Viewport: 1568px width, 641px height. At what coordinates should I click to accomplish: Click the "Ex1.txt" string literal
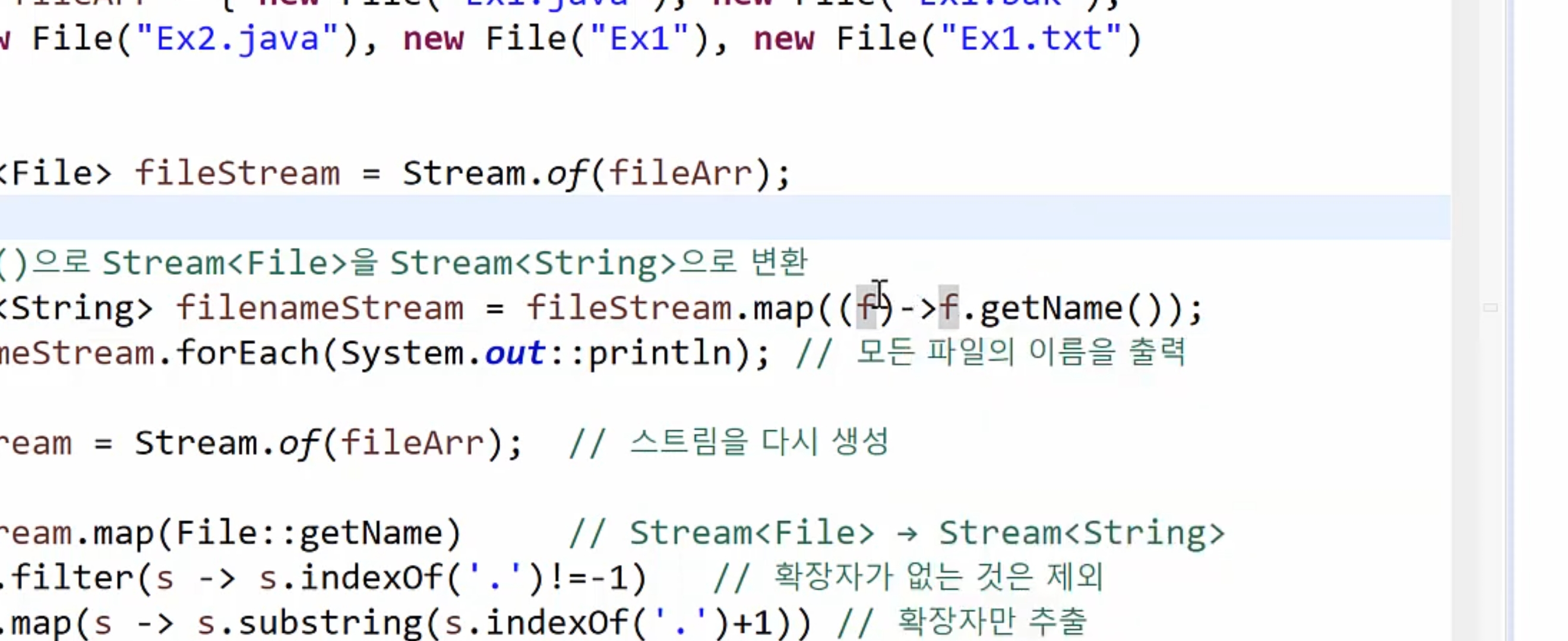[x=1030, y=39]
